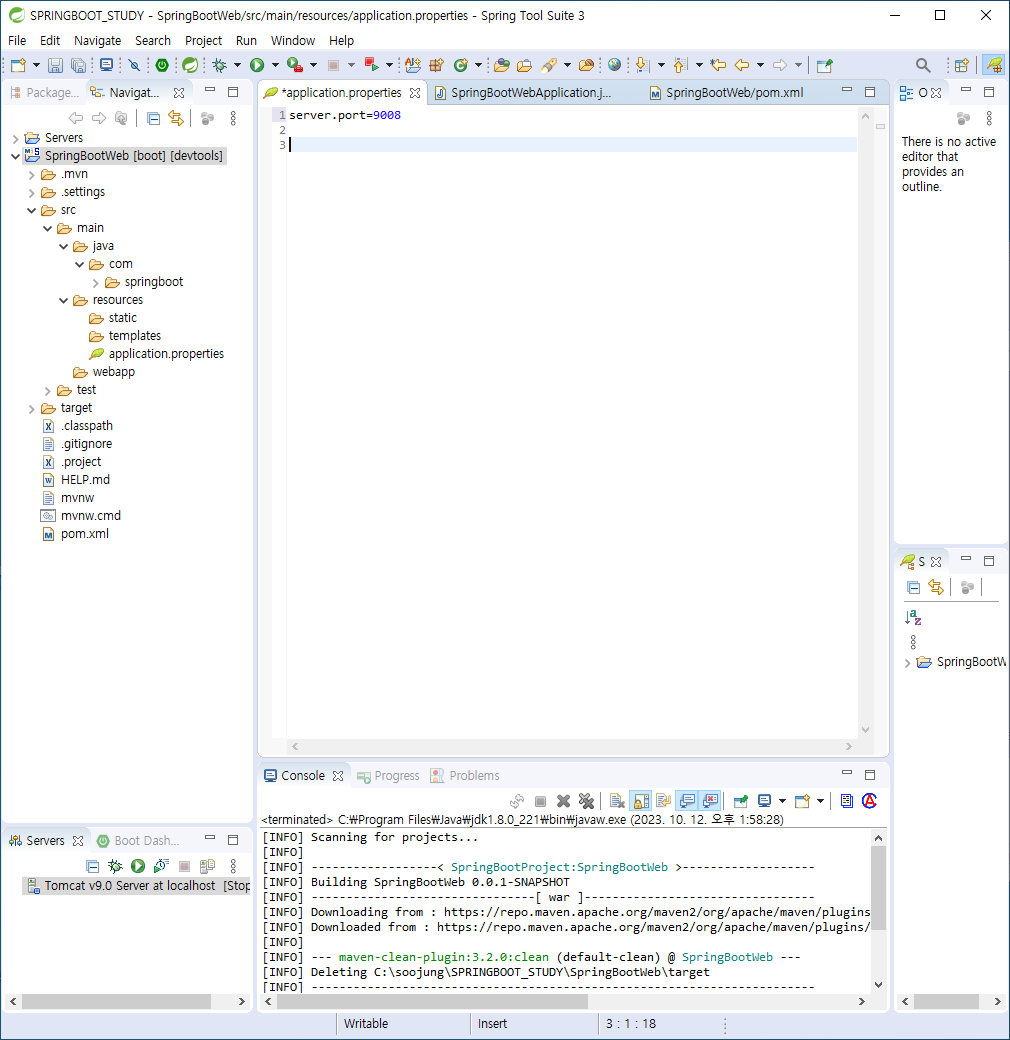Click the Open Web Browser globe icon
Screen dimensions: 1010x1040
pos(615,65)
